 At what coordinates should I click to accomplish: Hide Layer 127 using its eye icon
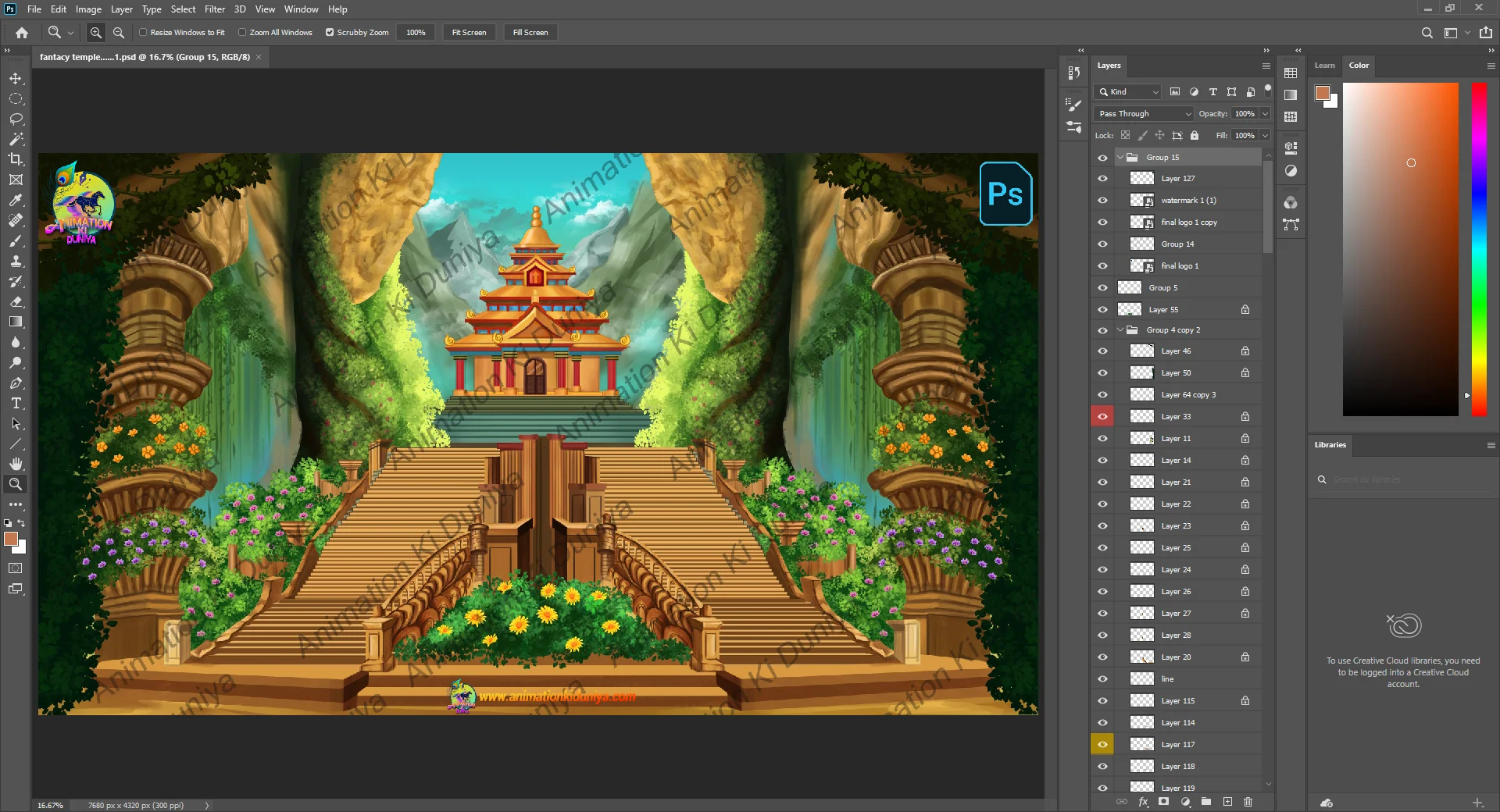pos(1102,179)
